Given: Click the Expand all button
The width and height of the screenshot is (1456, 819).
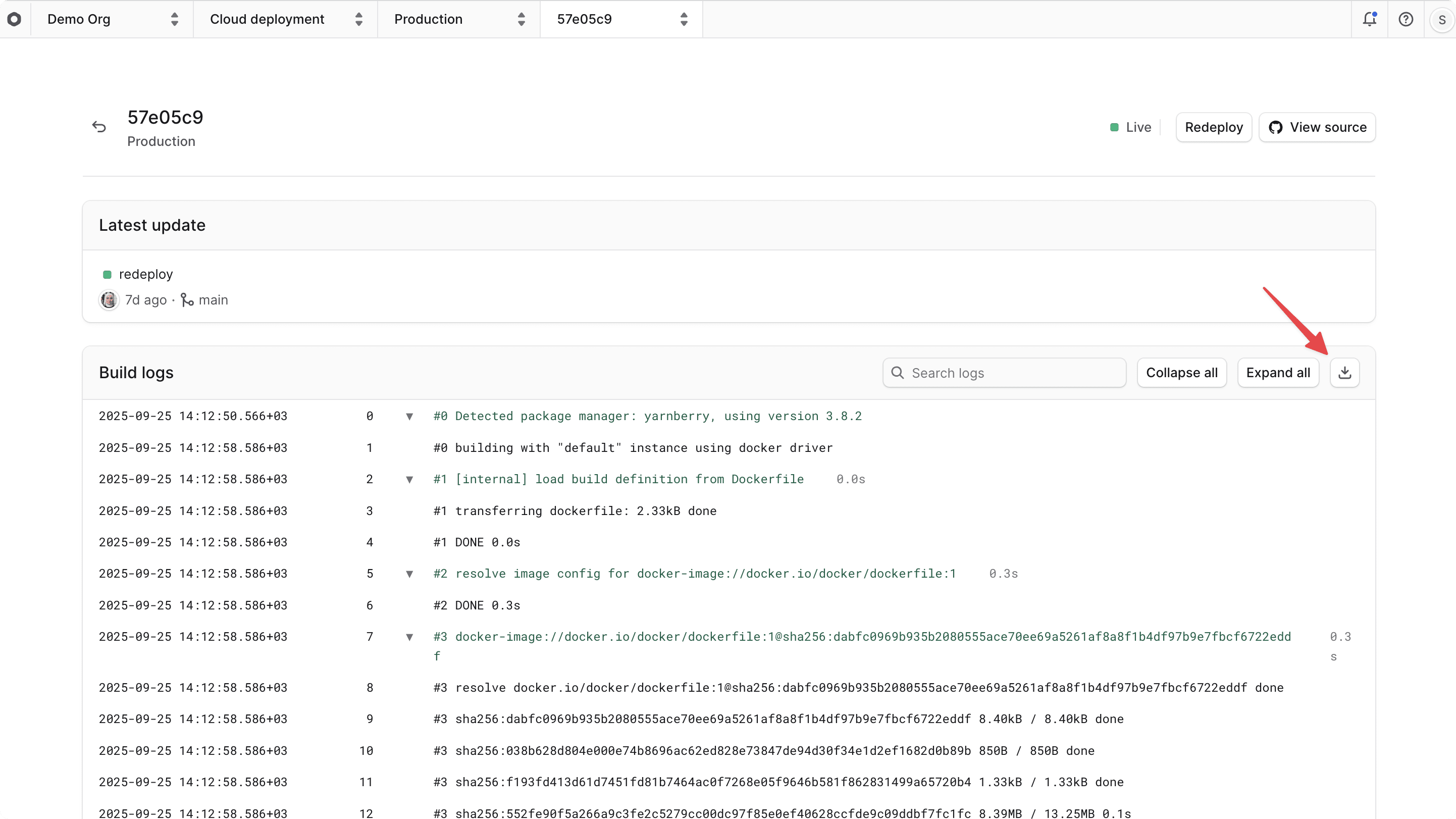Looking at the screenshot, I should click(x=1278, y=373).
